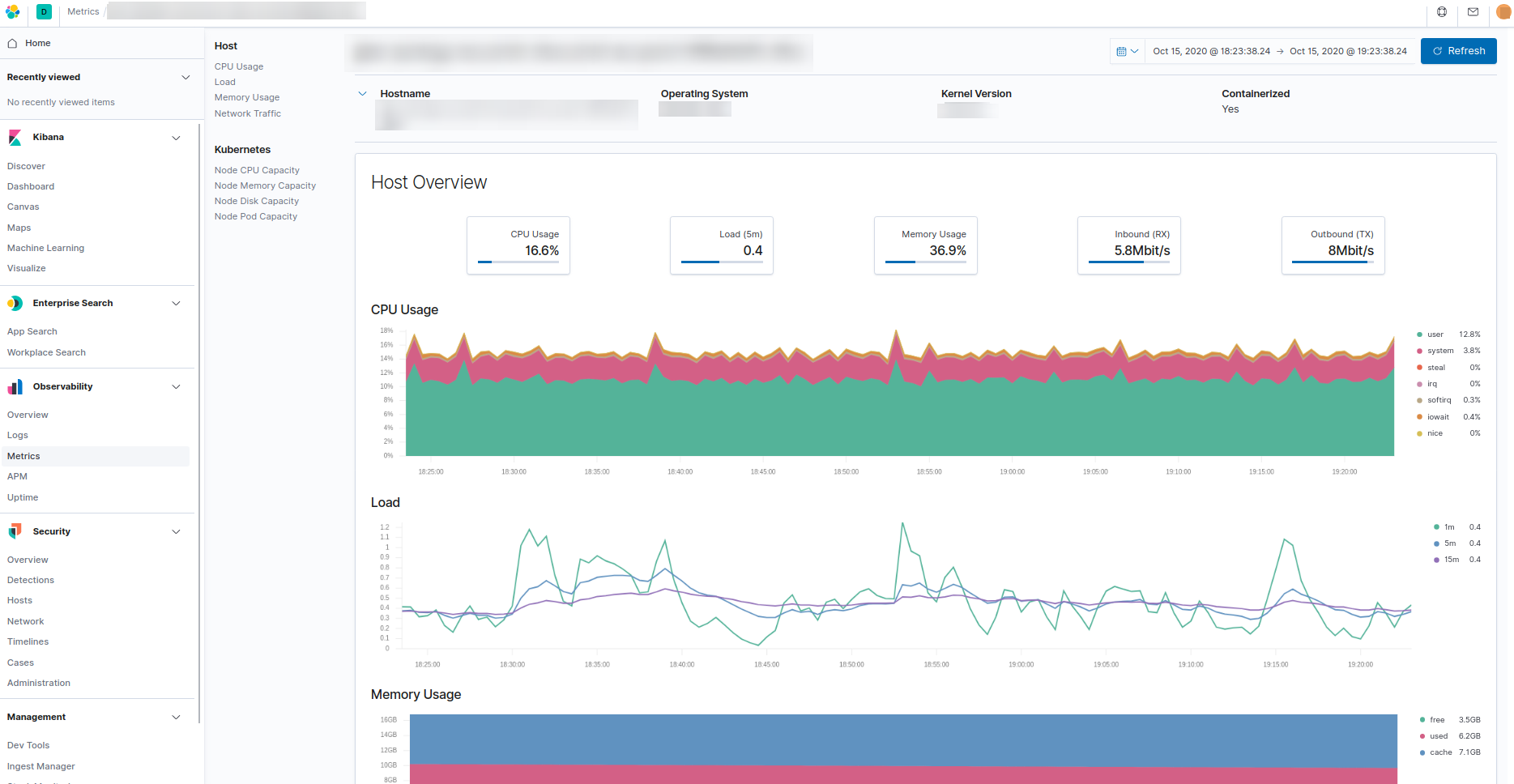The height and width of the screenshot is (784, 1514).
Task: Open Logs under Observability
Action: (17, 435)
